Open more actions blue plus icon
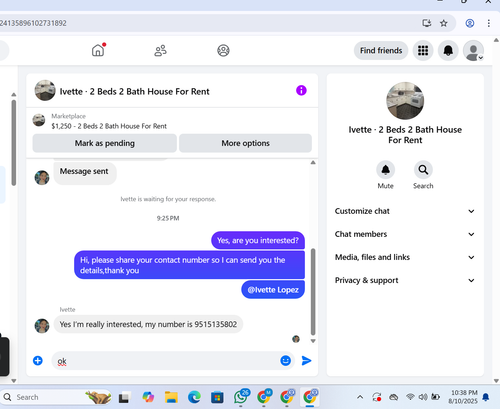Image resolution: width=500 pixels, height=409 pixels. (x=38, y=360)
